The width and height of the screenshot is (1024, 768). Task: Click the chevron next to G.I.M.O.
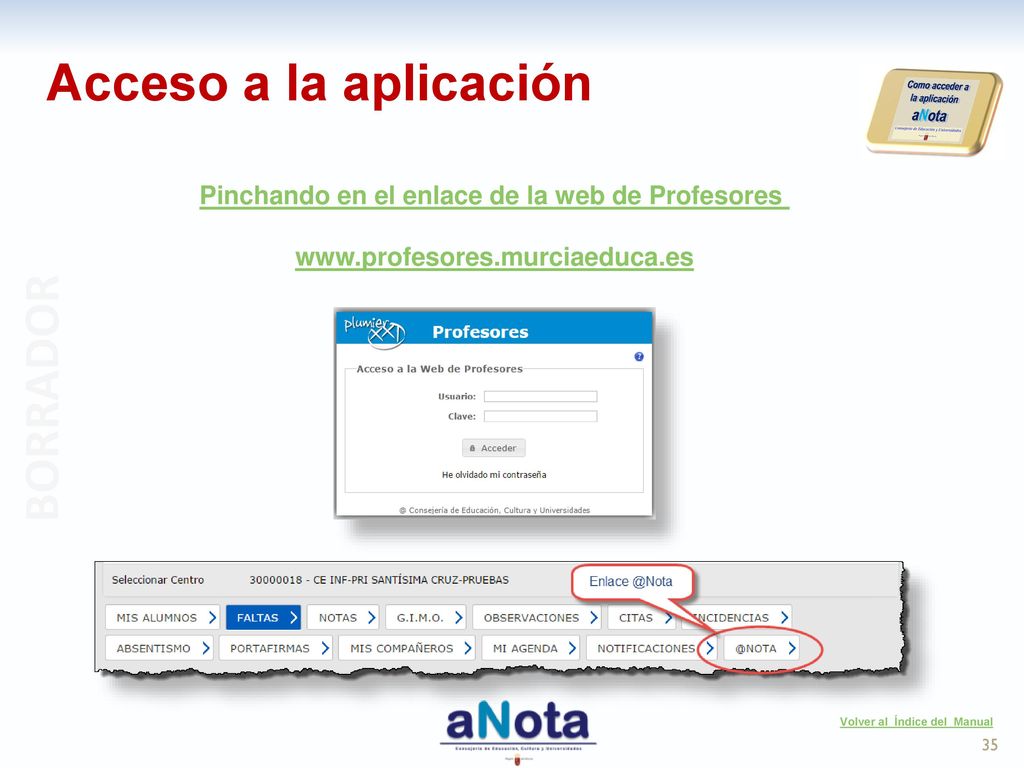point(458,617)
